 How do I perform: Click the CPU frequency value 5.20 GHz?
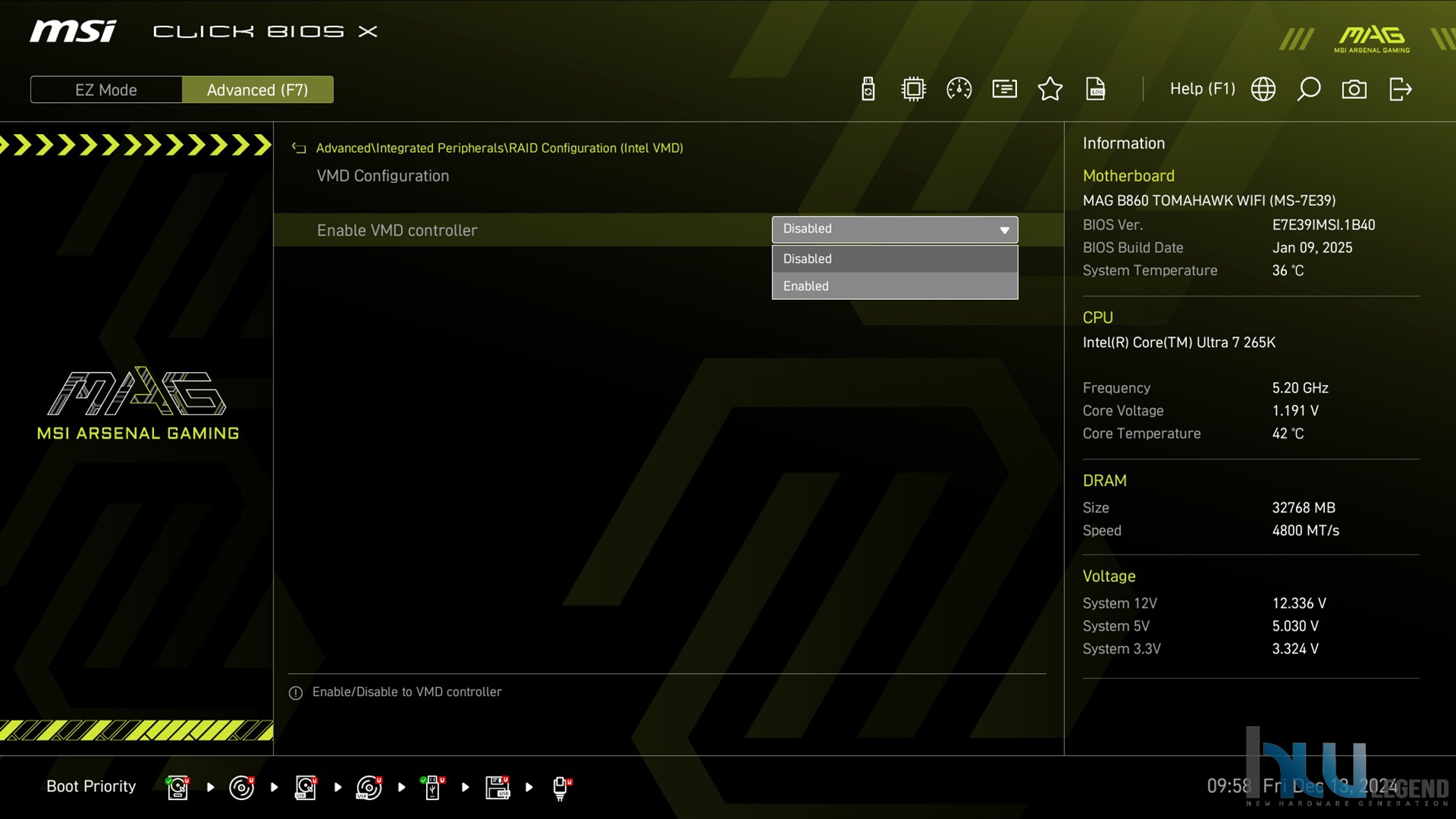click(x=1300, y=388)
